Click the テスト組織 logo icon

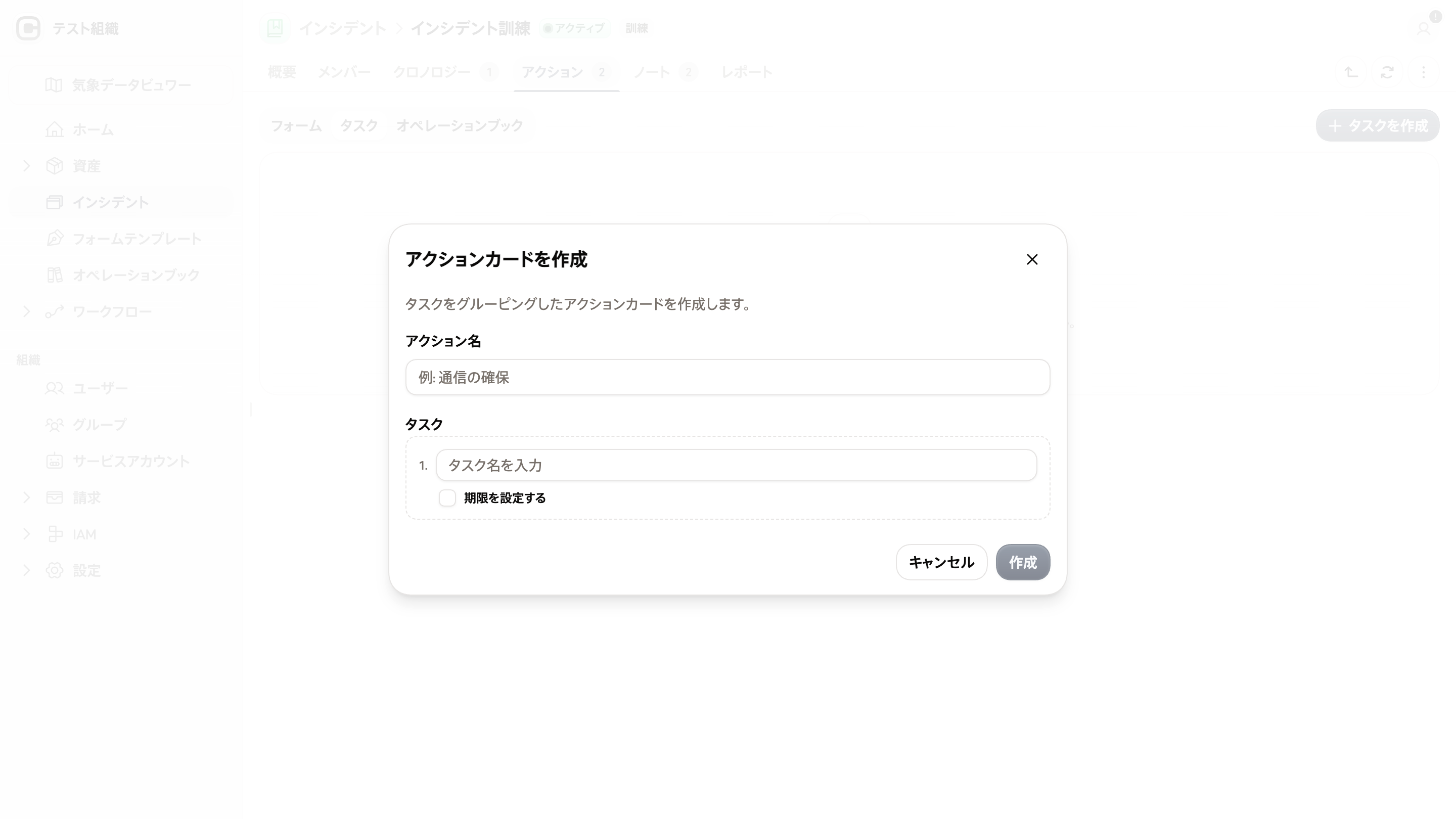click(28, 28)
